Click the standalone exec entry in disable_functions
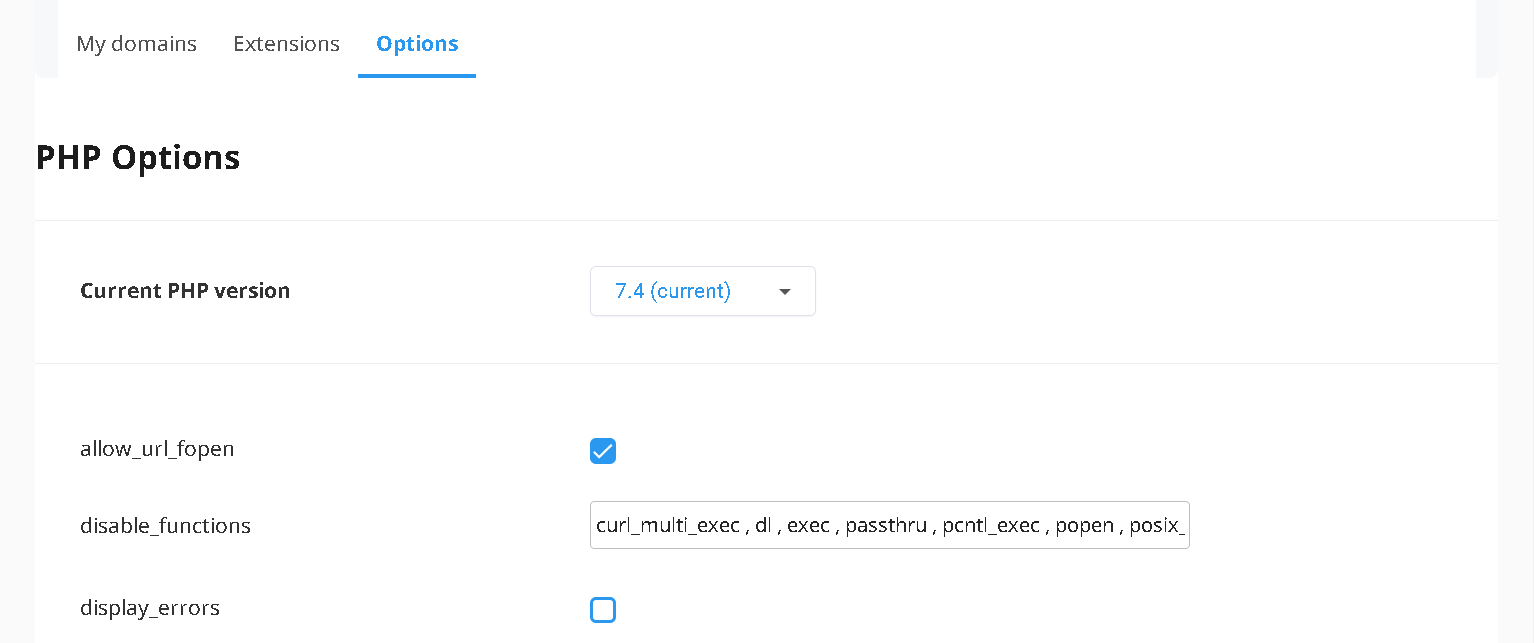This screenshot has width=1534, height=643. 808,526
